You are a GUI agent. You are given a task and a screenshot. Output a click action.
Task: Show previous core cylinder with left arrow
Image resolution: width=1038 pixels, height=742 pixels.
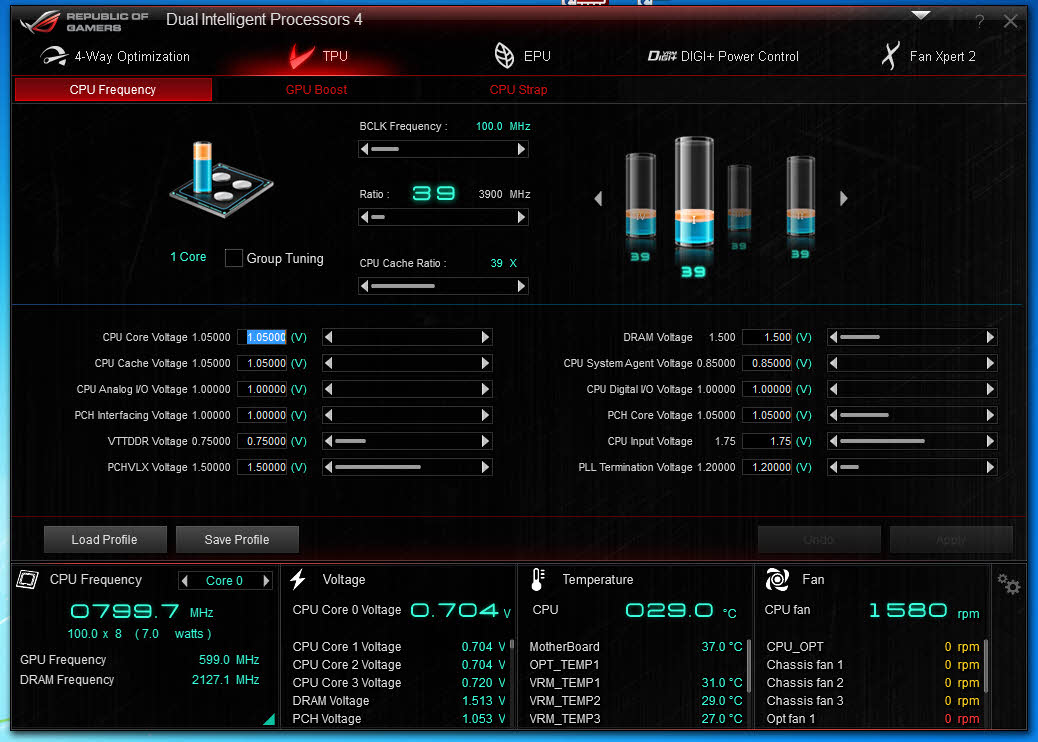(598, 199)
